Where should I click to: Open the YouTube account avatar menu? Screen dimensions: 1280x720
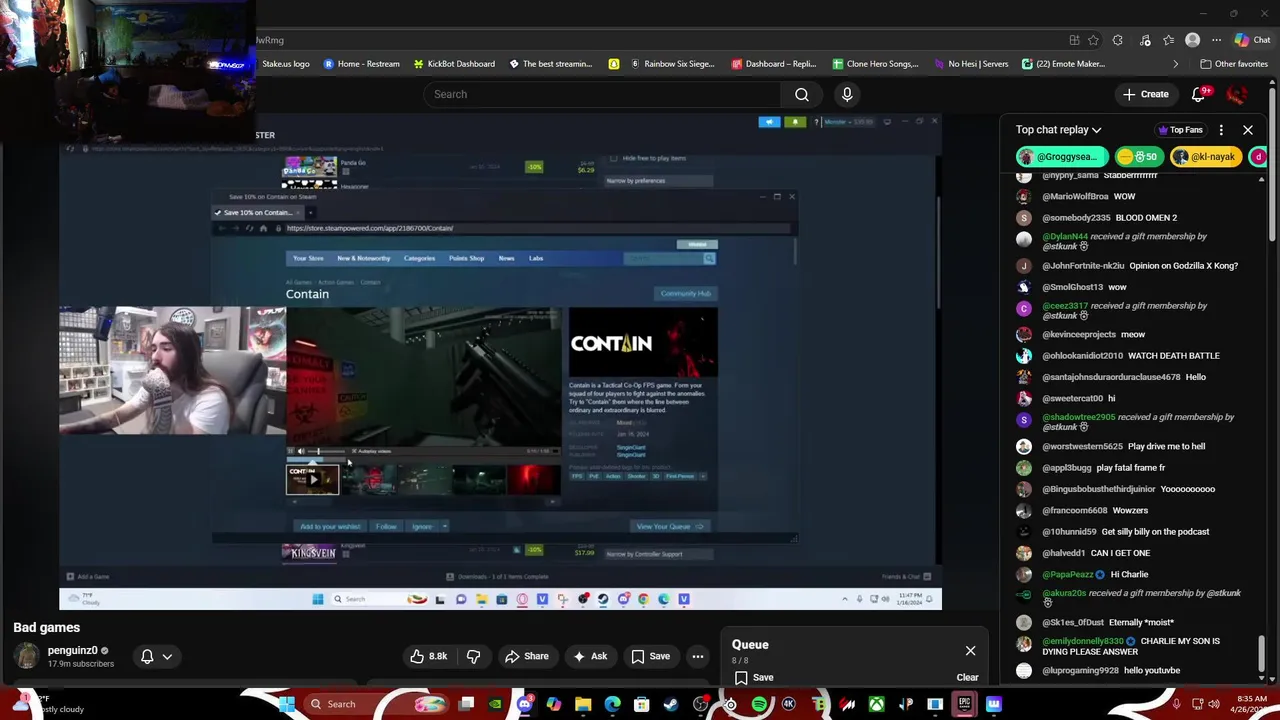click(x=1237, y=94)
